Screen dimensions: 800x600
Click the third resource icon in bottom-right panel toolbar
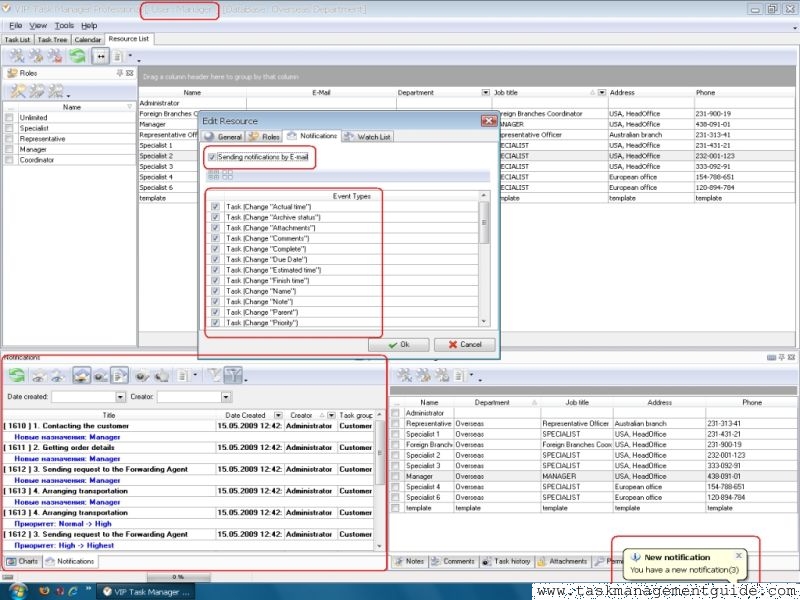coord(441,376)
